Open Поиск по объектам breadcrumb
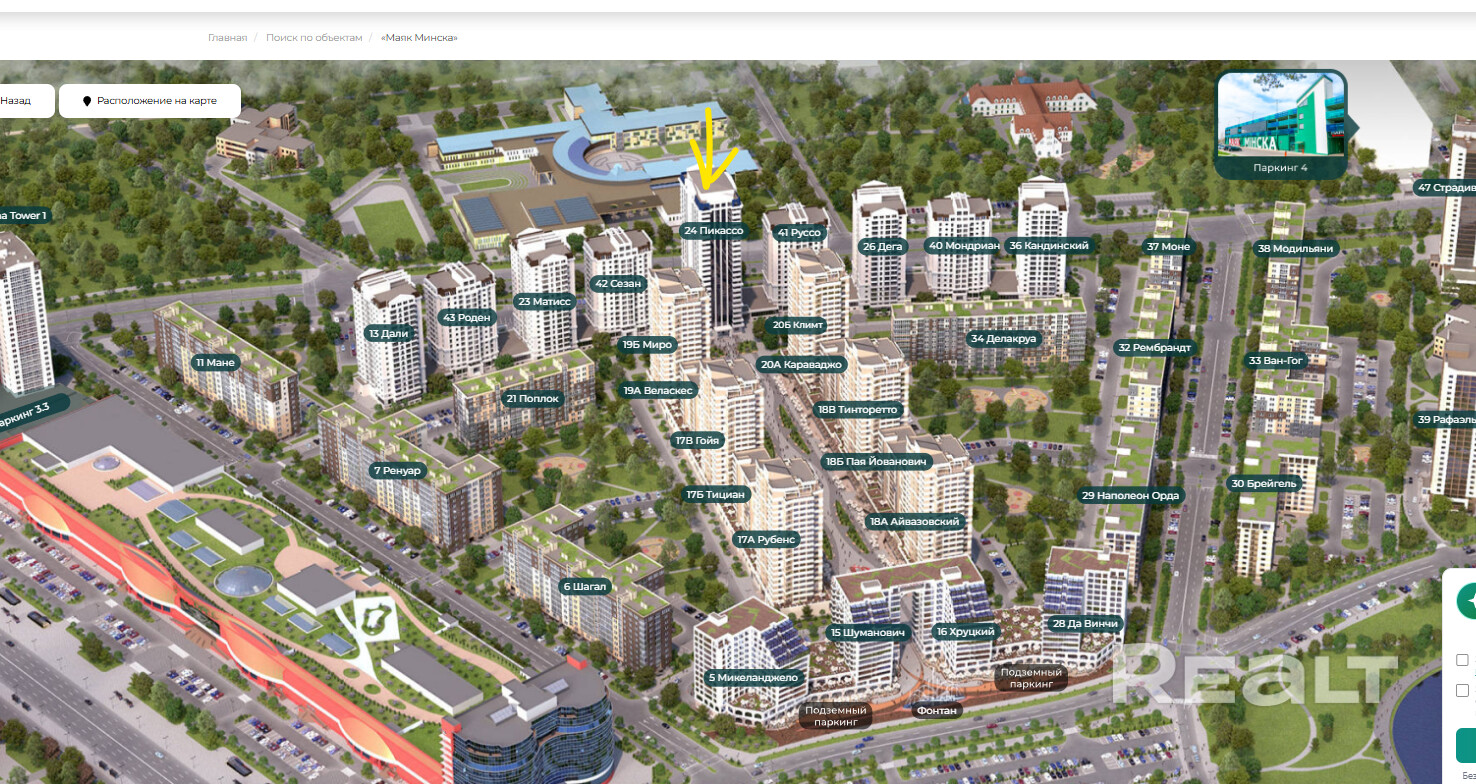The width and height of the screenshot is (1476, 784). tap(314, 38)
